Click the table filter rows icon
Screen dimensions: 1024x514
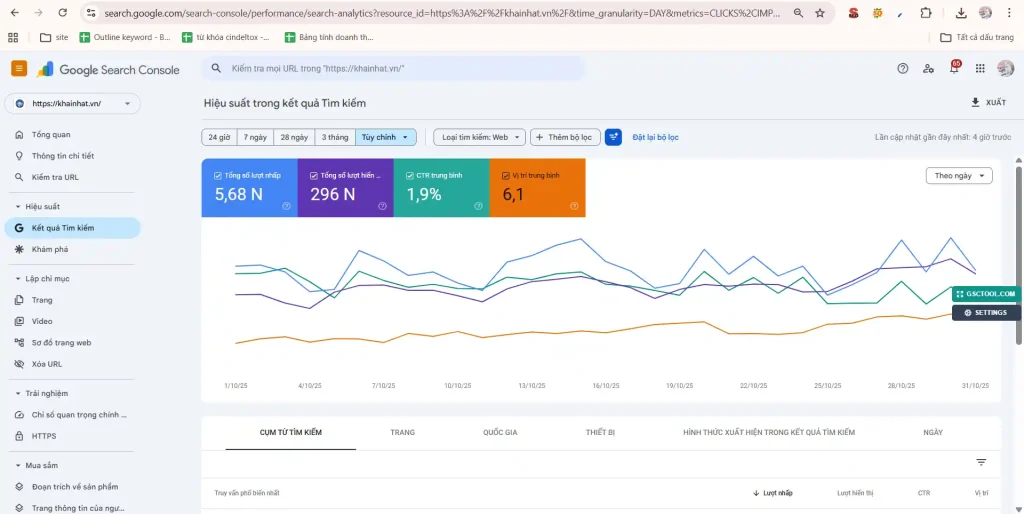[x=981, y=462]
